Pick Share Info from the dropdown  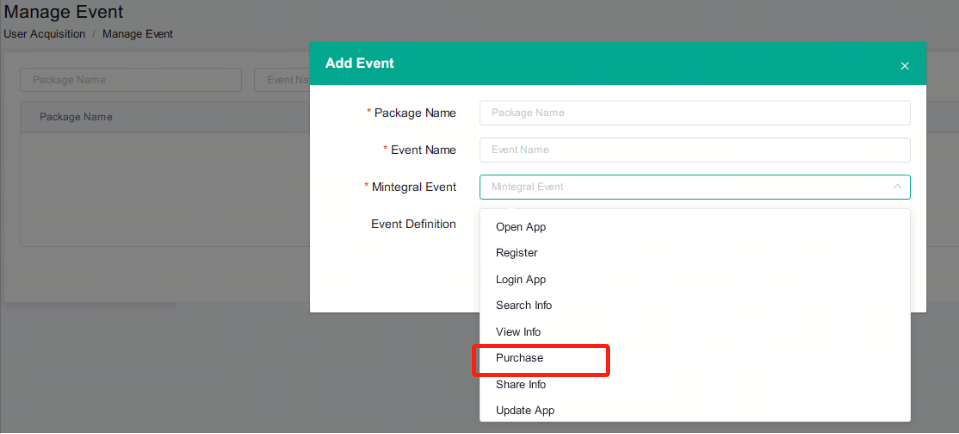click(521, 384)
